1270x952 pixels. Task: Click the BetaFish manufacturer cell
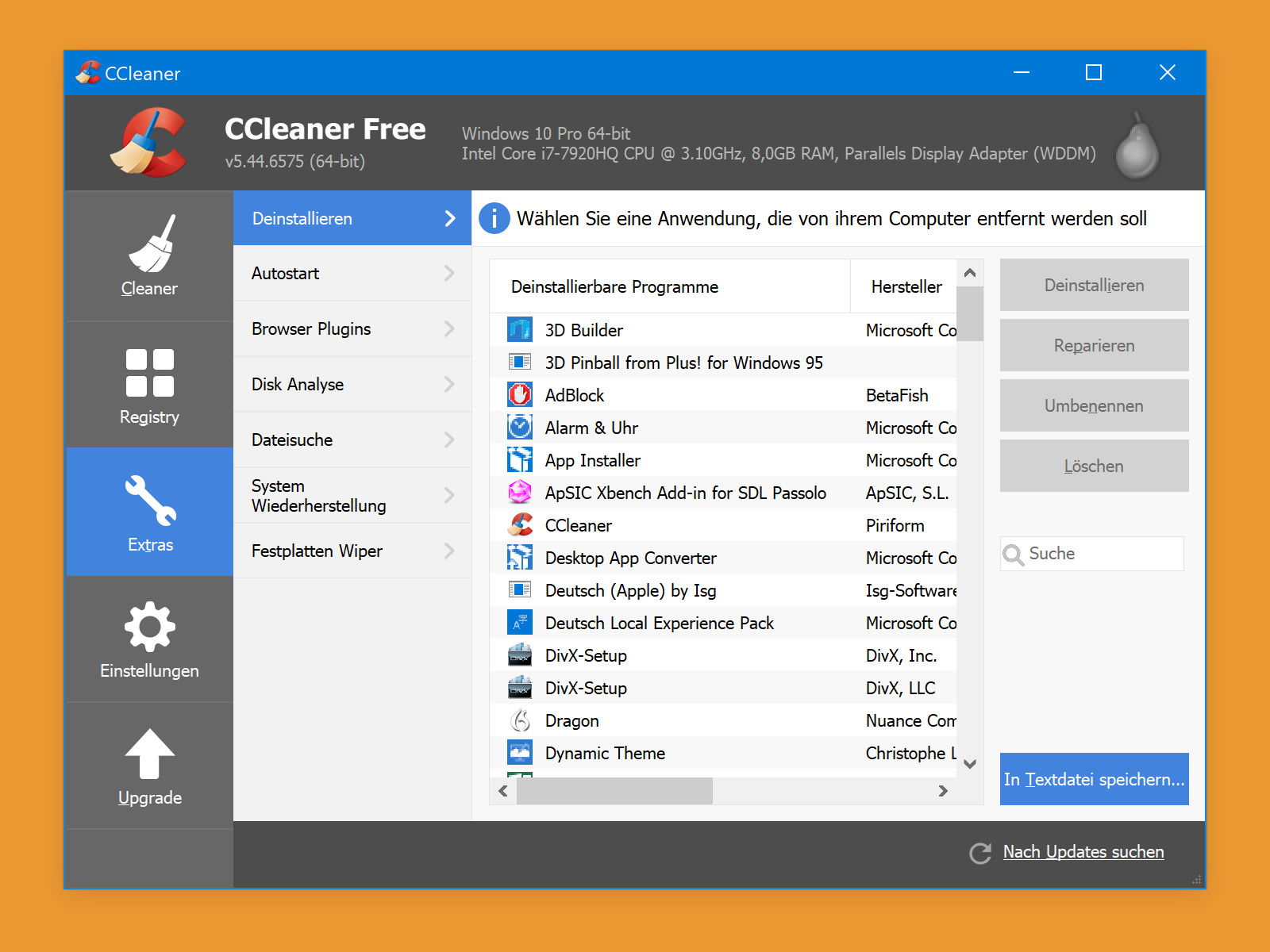click(897, 395)
